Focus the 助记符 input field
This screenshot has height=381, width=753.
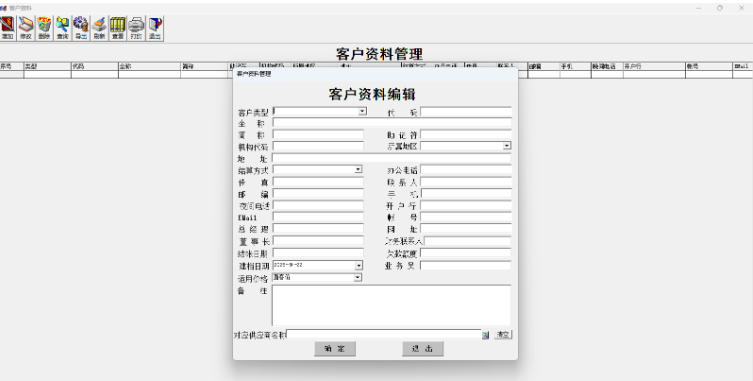(466, 135)
